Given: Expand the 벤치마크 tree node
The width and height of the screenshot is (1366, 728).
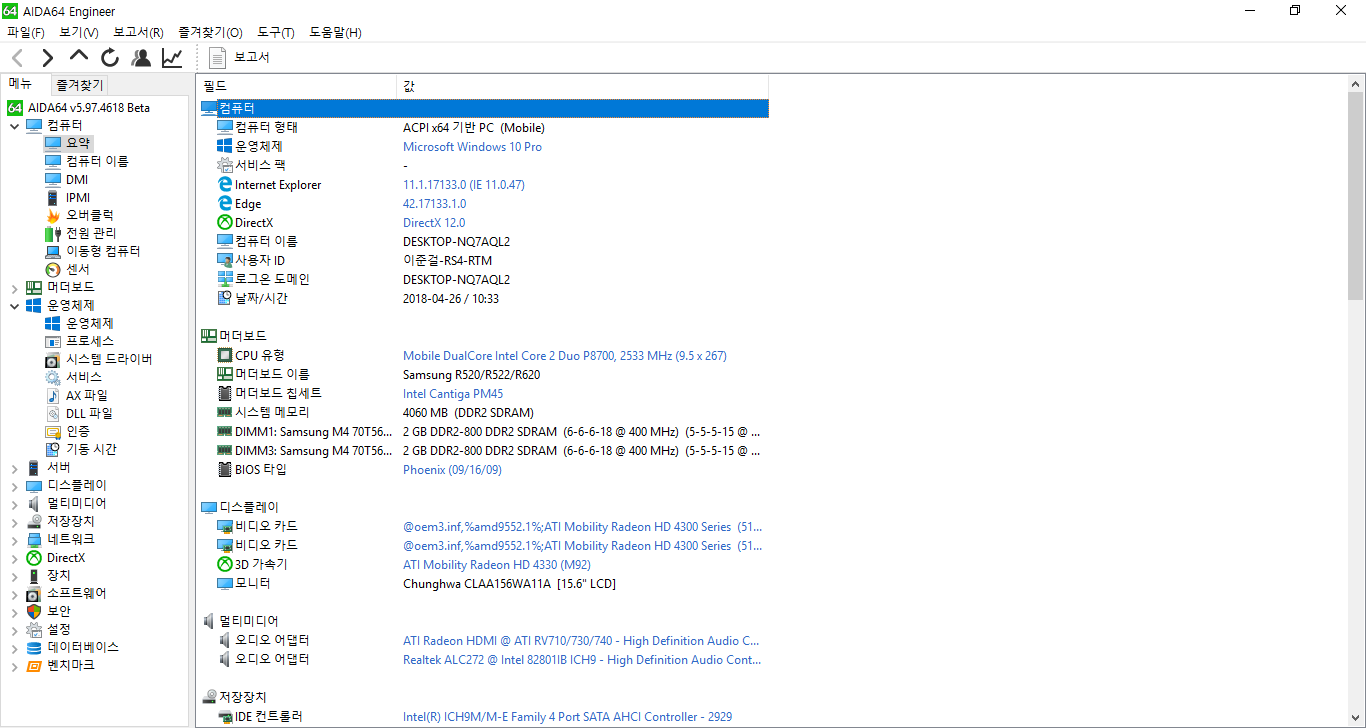Looking at the screenshot, I should (x=14, y=666).
